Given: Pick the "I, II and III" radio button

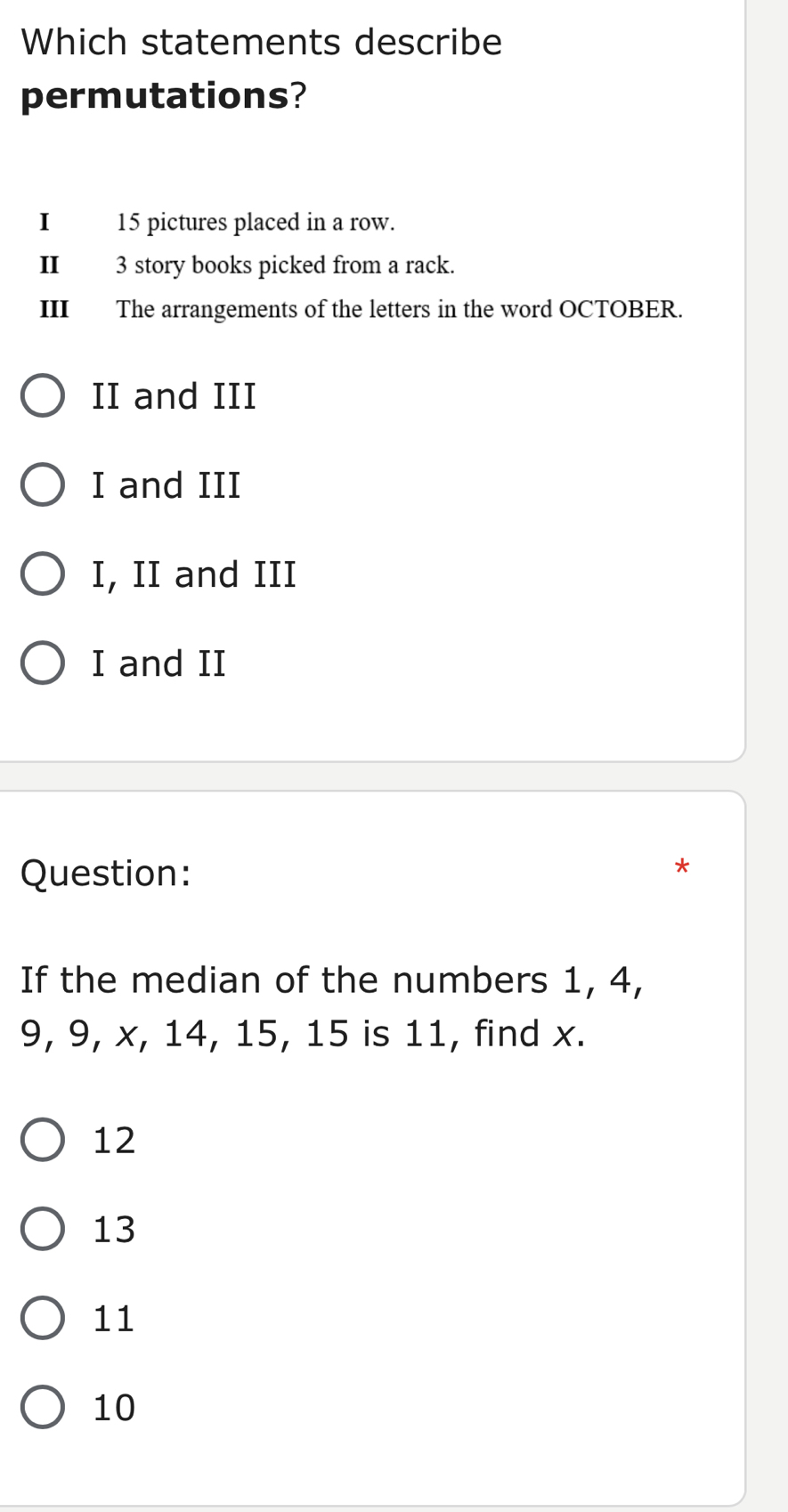Looking at the screenshot, I should pyautogui.click(x=43, y=574).
